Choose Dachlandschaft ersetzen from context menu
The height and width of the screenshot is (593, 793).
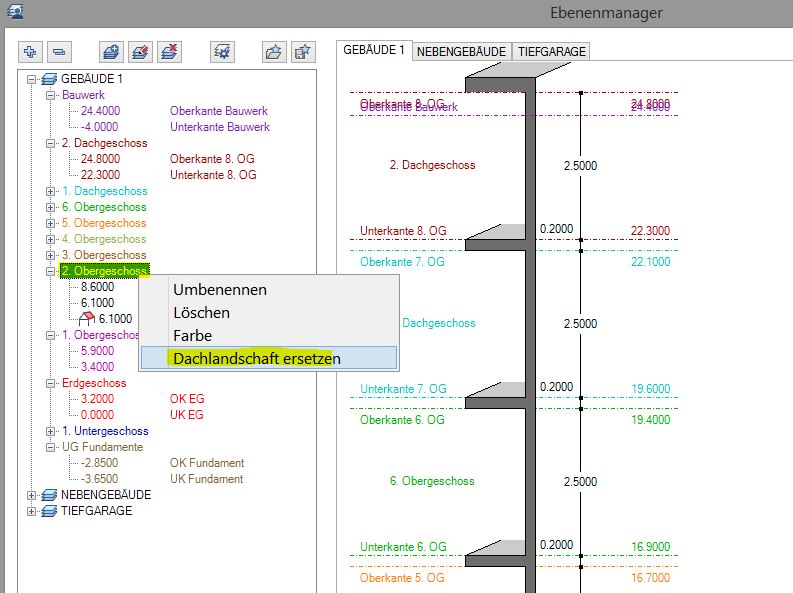257,357
